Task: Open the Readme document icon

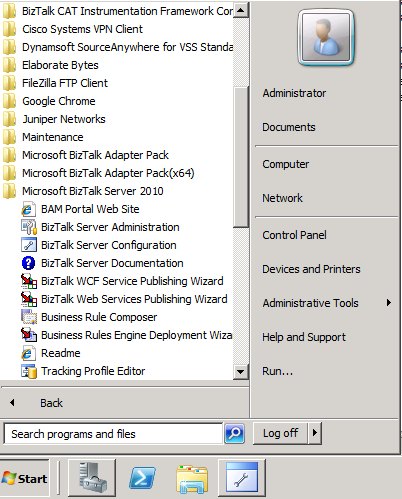Action: click(28, 353)
